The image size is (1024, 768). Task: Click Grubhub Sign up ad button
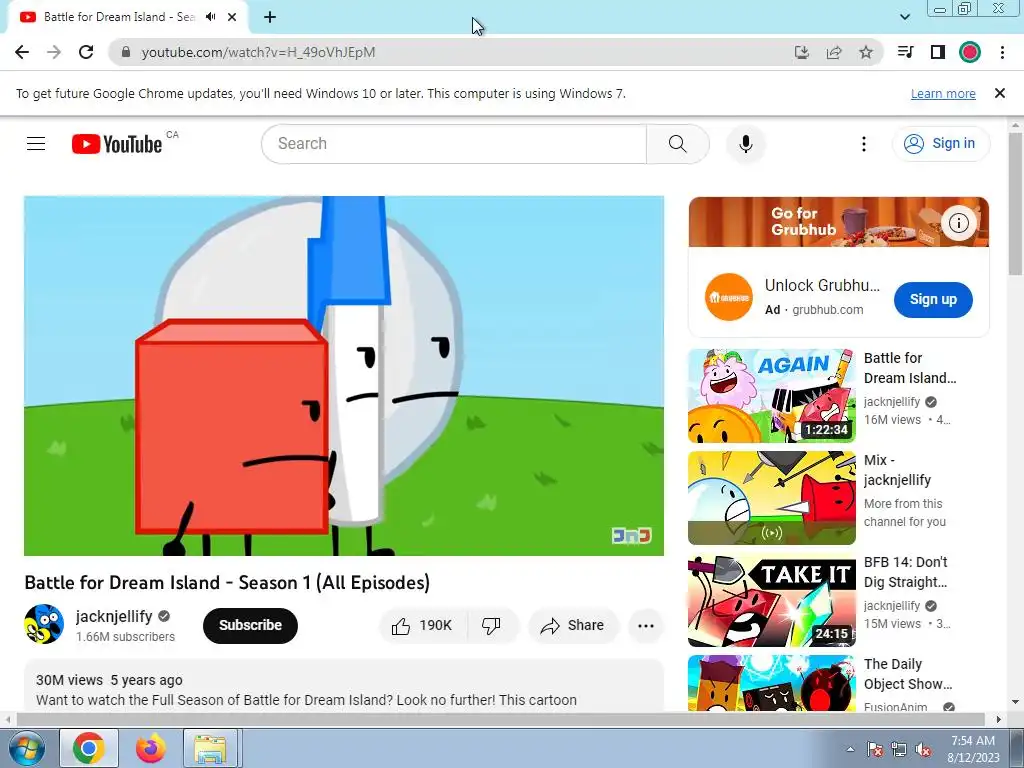click(933, 300)
